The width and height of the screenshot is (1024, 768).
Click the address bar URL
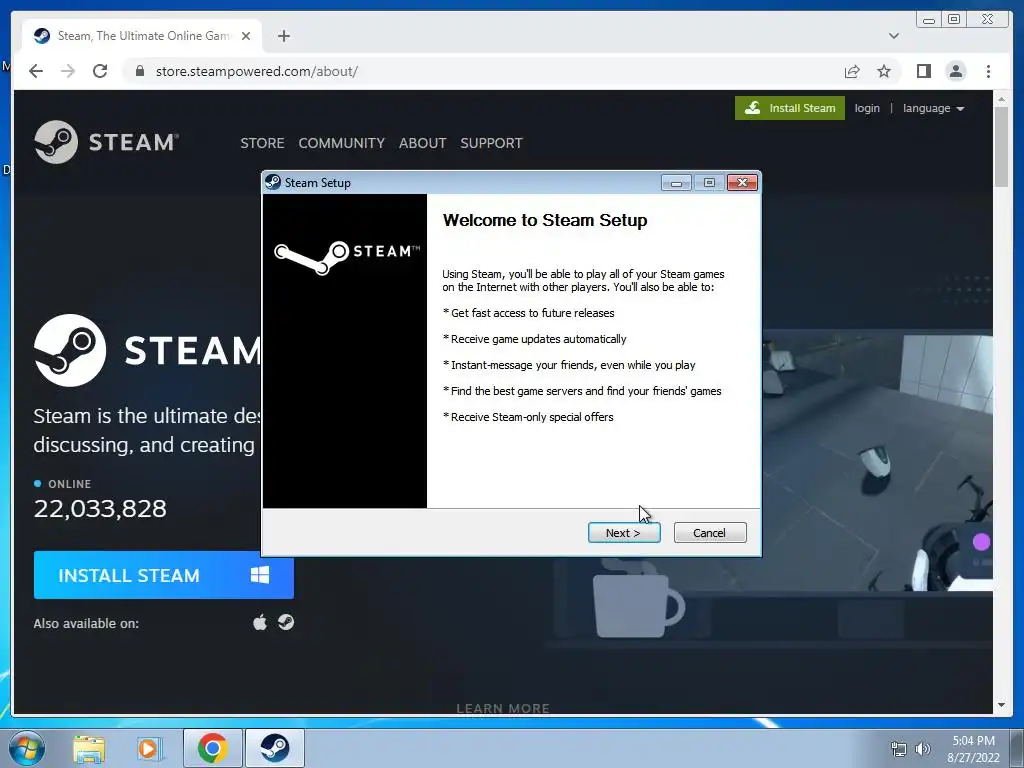tap(257, 71)
